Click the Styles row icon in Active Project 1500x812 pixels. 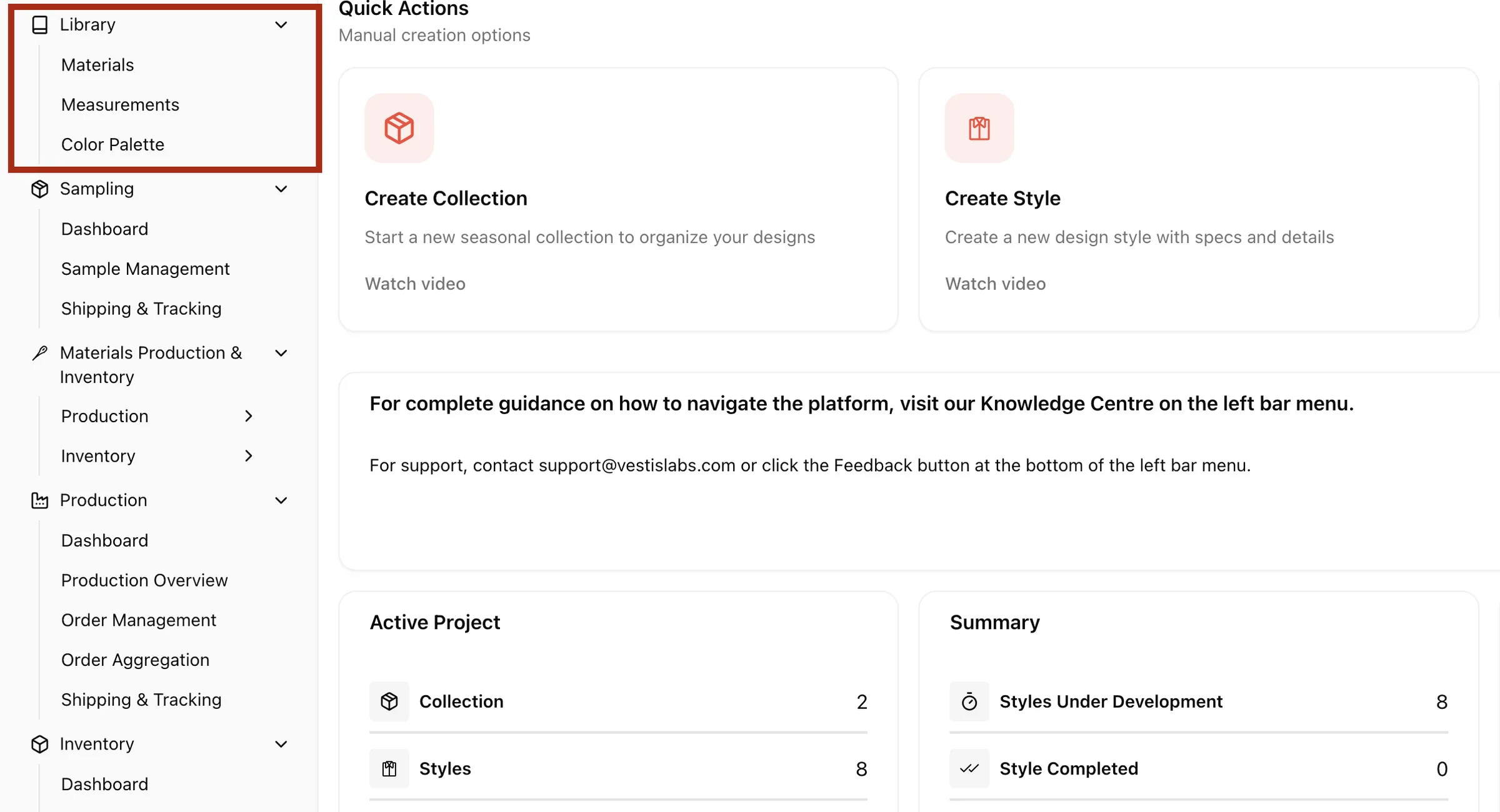pos(389,768)
